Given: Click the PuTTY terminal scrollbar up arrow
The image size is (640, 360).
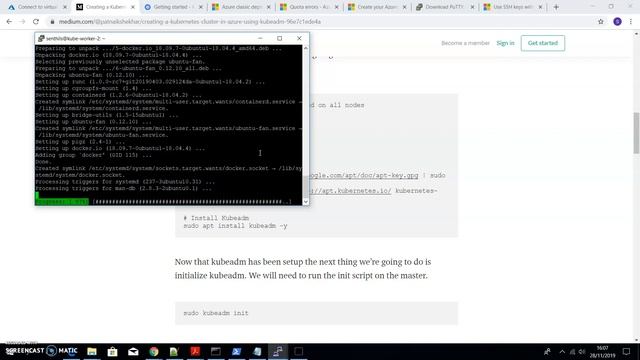Looking at the screenshot, I should [305, 48].
